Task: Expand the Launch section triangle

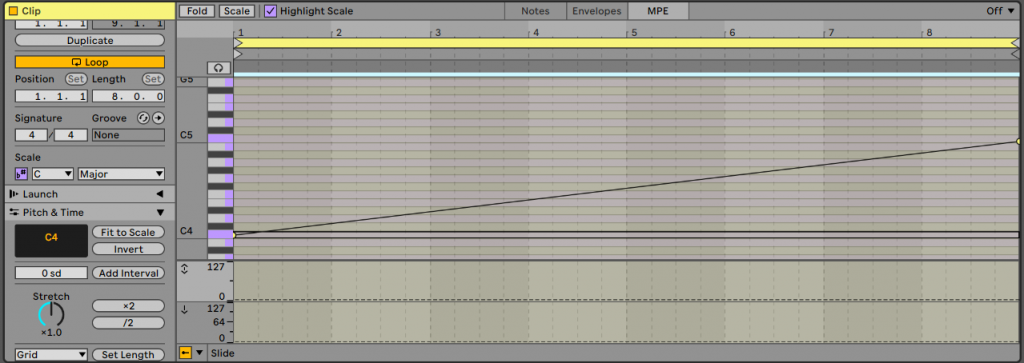Action: click(159, 194)
